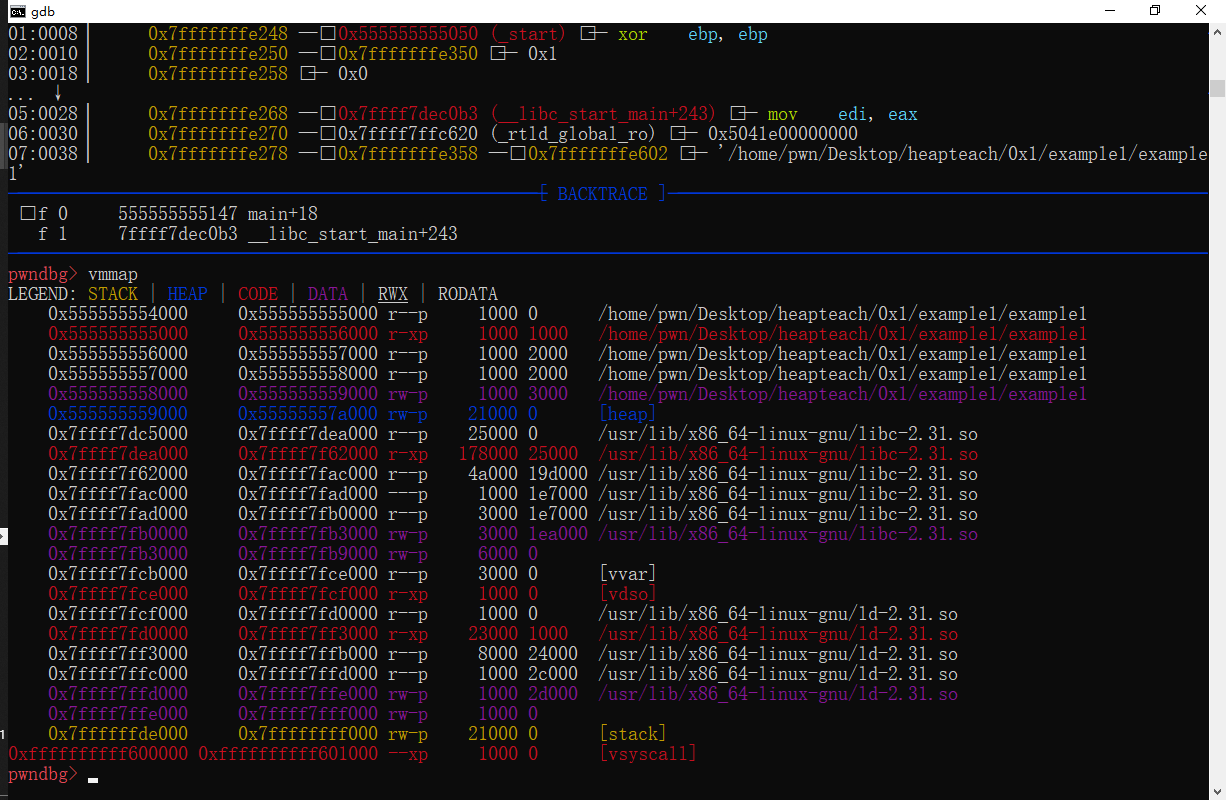Viewport: 1226px width, 800px height.
Task: Click the scrollbar up arrow
Action: click(1217, 33)
